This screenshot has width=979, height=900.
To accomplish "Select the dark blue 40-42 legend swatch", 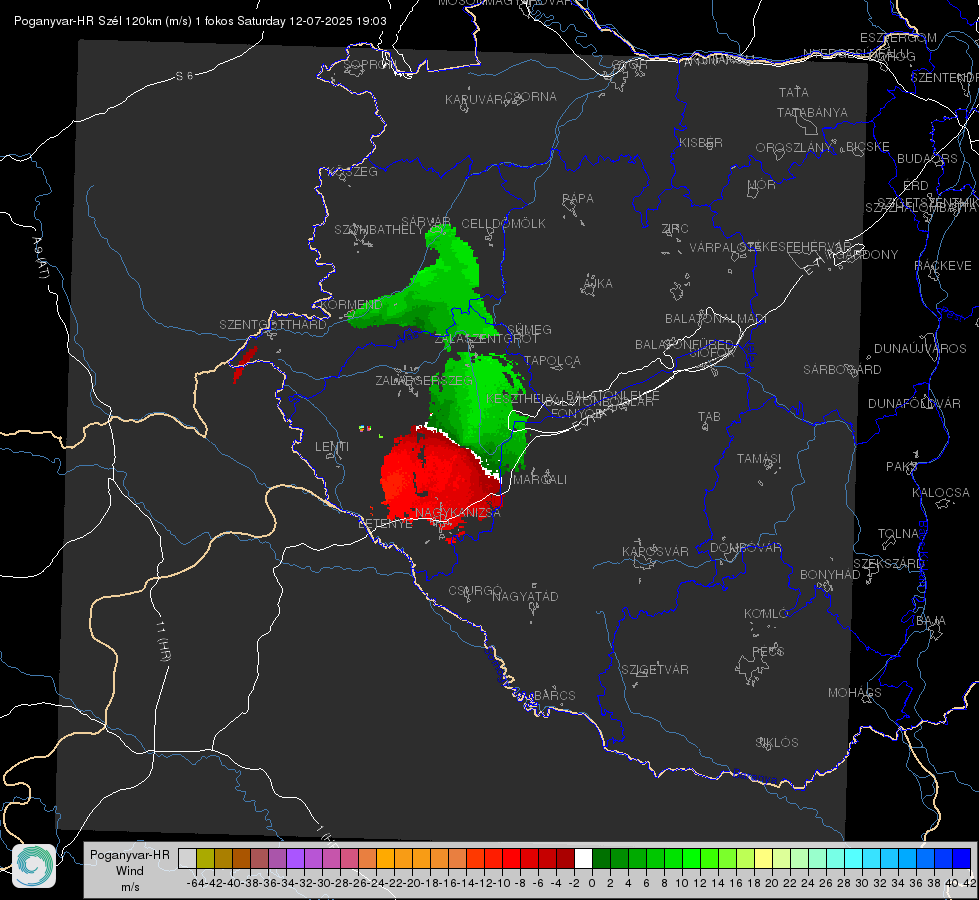I will coord(962,859).
